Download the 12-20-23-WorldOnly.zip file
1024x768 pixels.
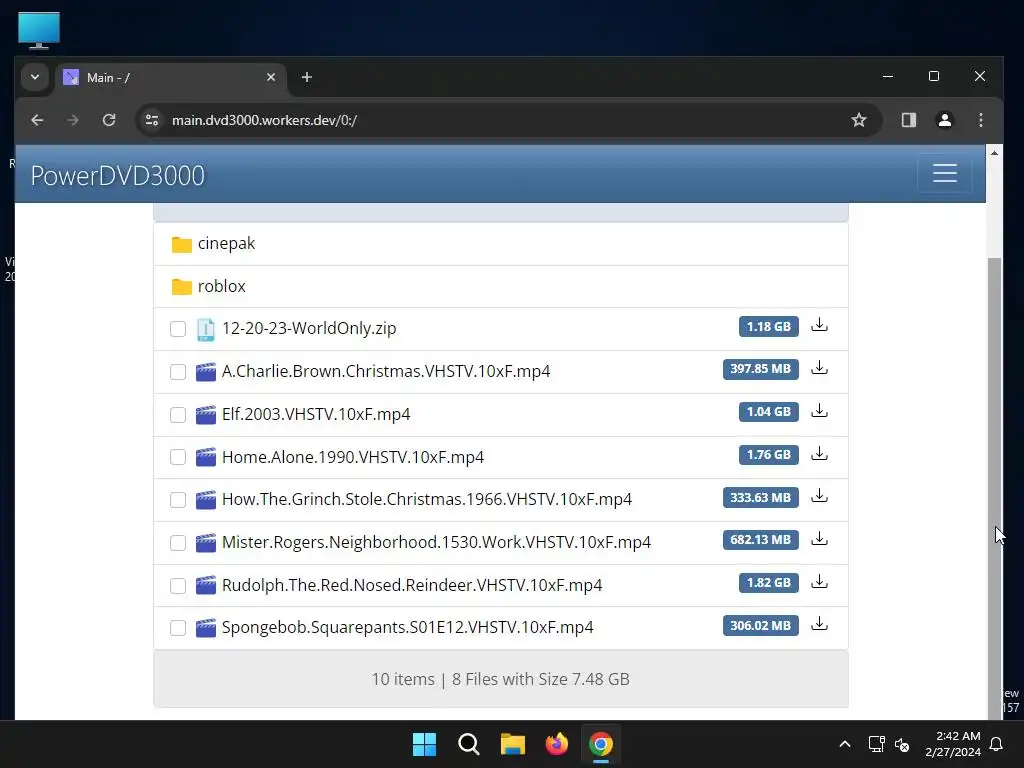click(x=819, y=325)
